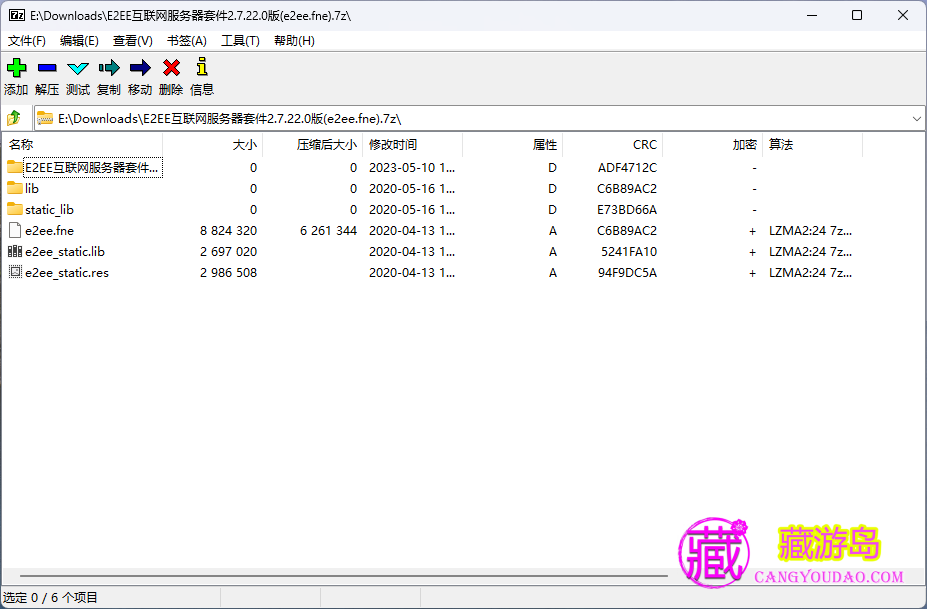Click the archive path address field

point(473,119)
